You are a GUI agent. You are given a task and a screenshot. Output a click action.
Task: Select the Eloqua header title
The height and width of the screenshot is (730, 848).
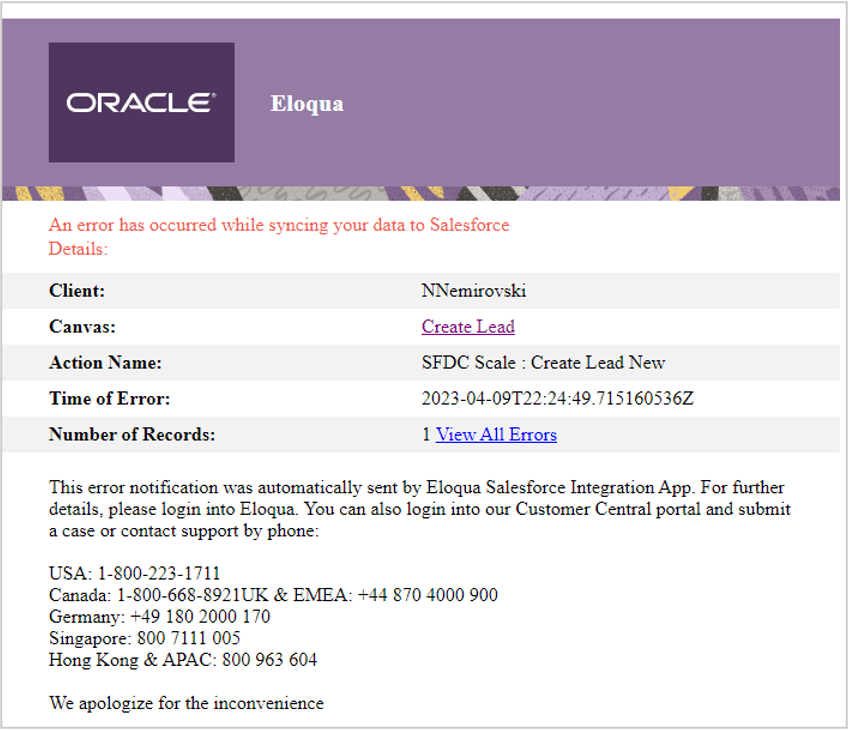[x=307, y=103]
